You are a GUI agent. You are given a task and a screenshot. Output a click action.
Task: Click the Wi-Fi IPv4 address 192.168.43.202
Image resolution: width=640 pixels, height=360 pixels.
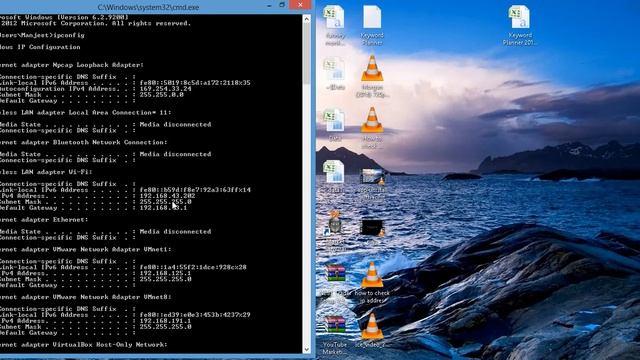167,196
